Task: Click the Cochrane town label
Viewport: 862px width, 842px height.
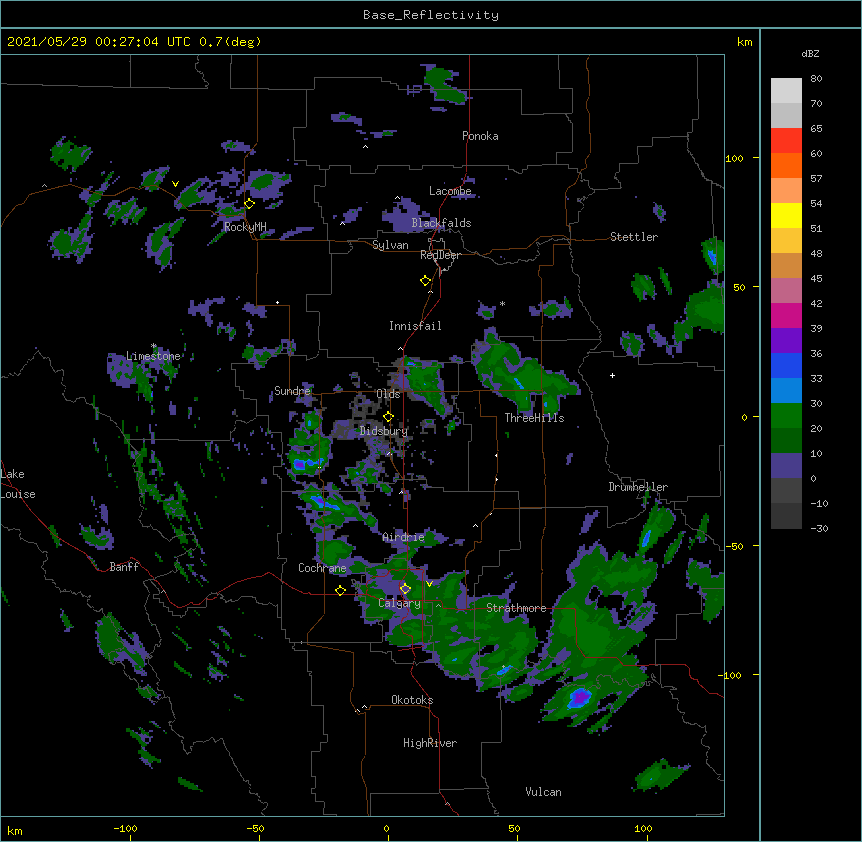Action: [x=322, y=568]
